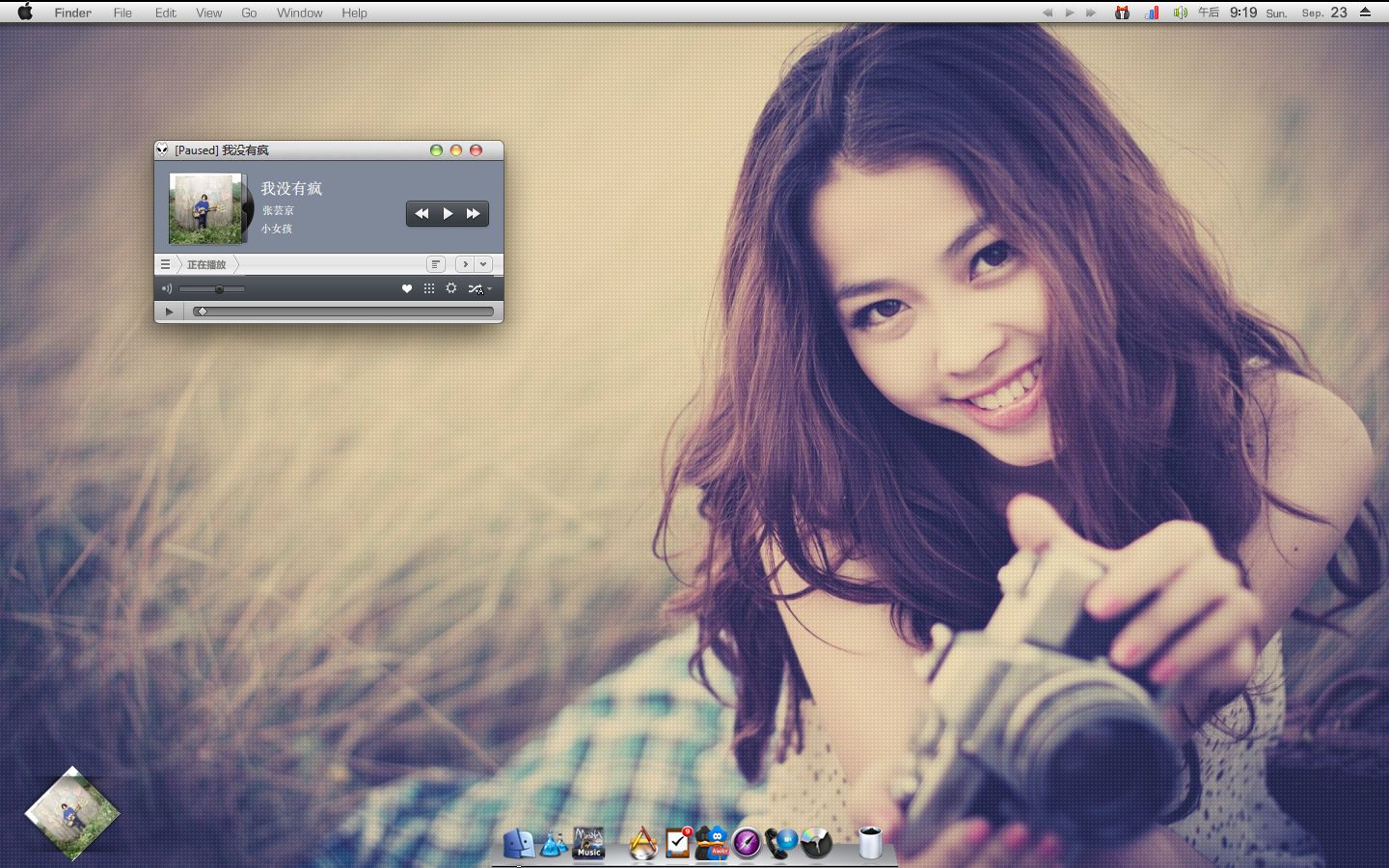Open Finder from the dock
The width and height of the screenshot is (1389, 868).
click(x=519, y=844)
